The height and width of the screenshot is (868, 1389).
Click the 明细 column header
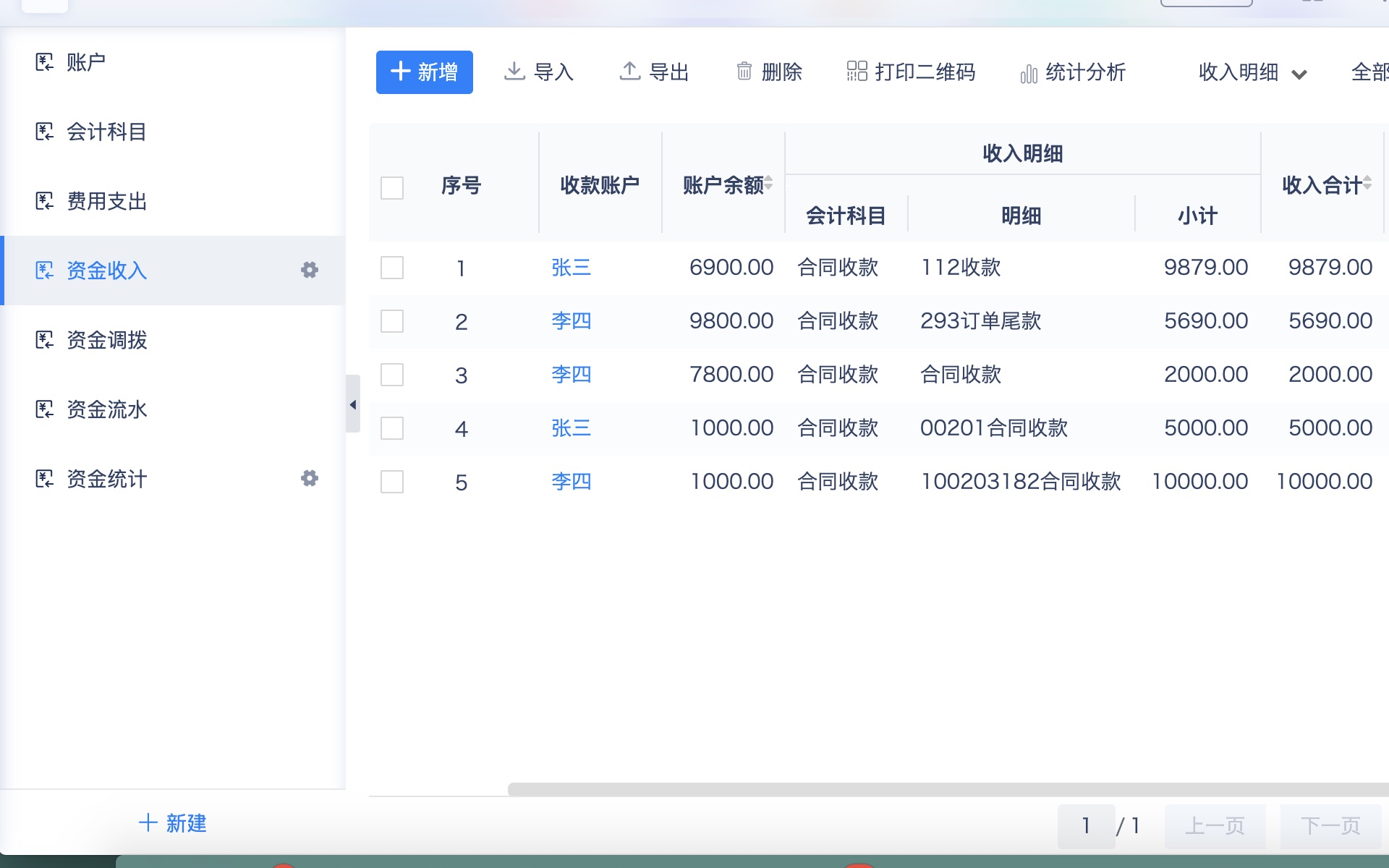pyautogui.click(x=1021, y=216)
